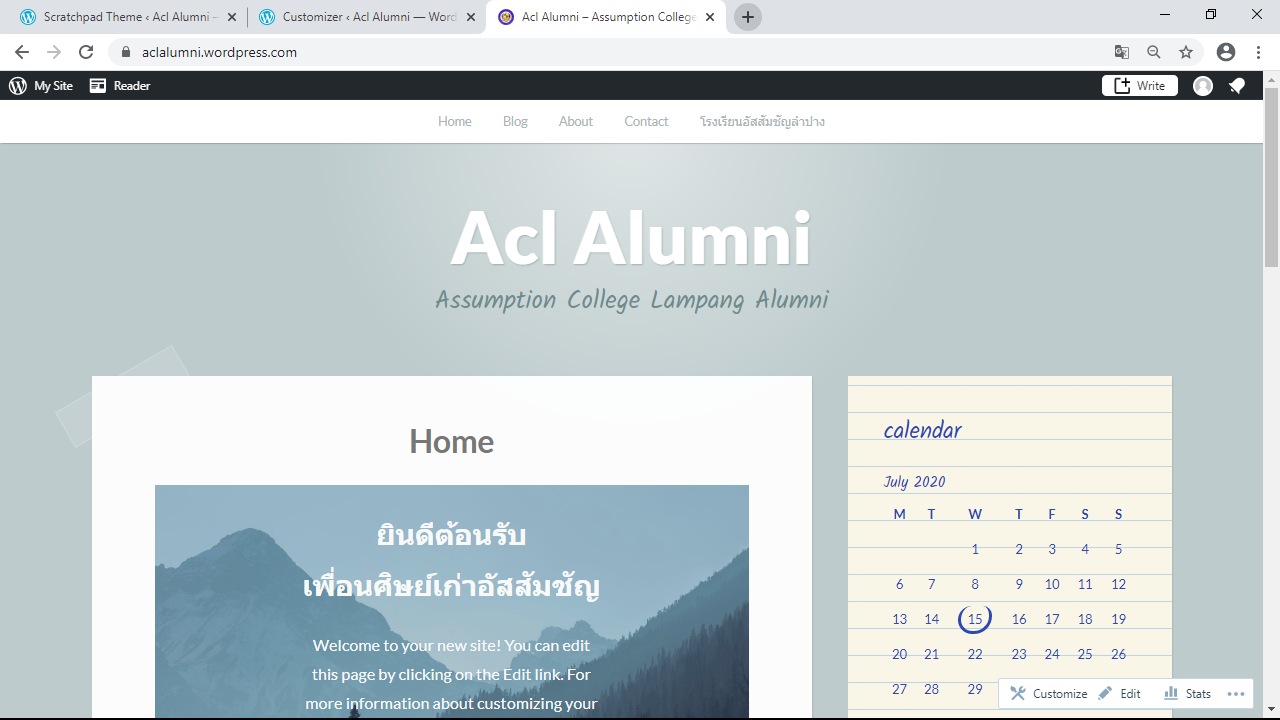Click the Acl Alumni site title link
Viewport: 1280px width, 720px height.
631,238
